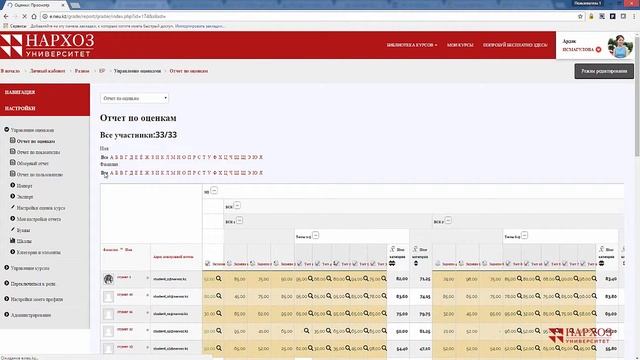Viewport: 640px width, 360px height.
Task: Stop loading the page with the X button
Action: coord(24,16)
